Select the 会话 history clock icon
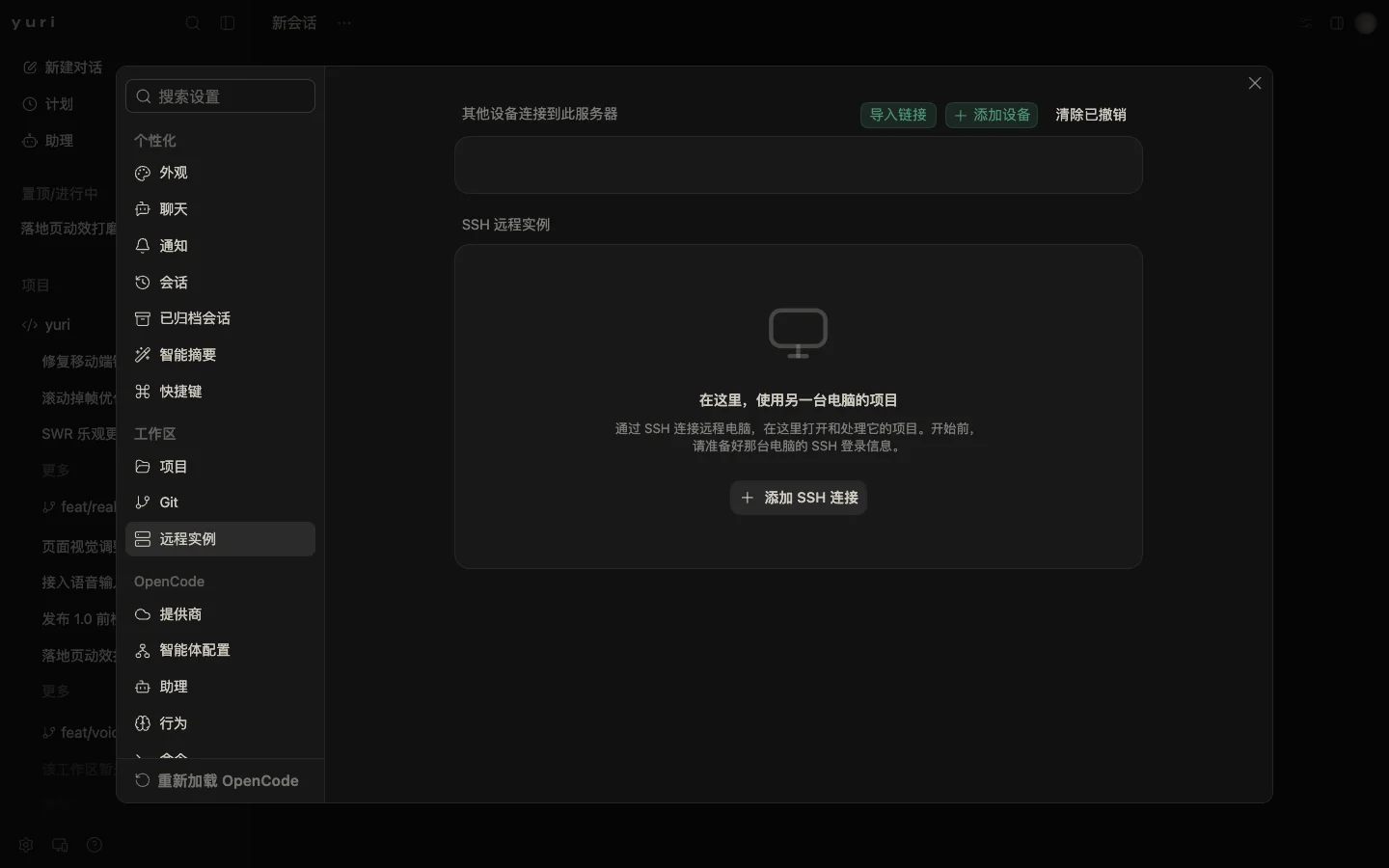Image resolution: width=1389 pixels, height=868 pixels. click(143, 283)
